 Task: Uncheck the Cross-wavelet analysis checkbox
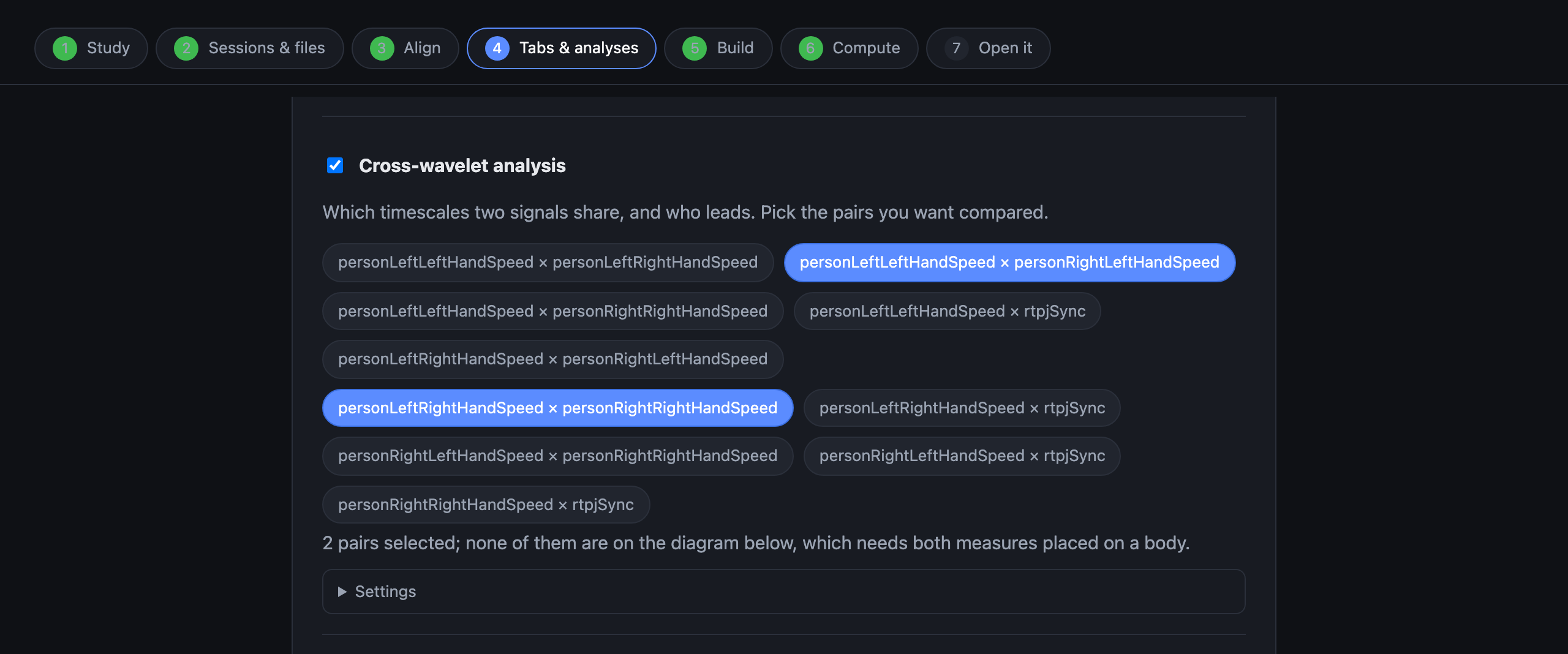[335, 165]
